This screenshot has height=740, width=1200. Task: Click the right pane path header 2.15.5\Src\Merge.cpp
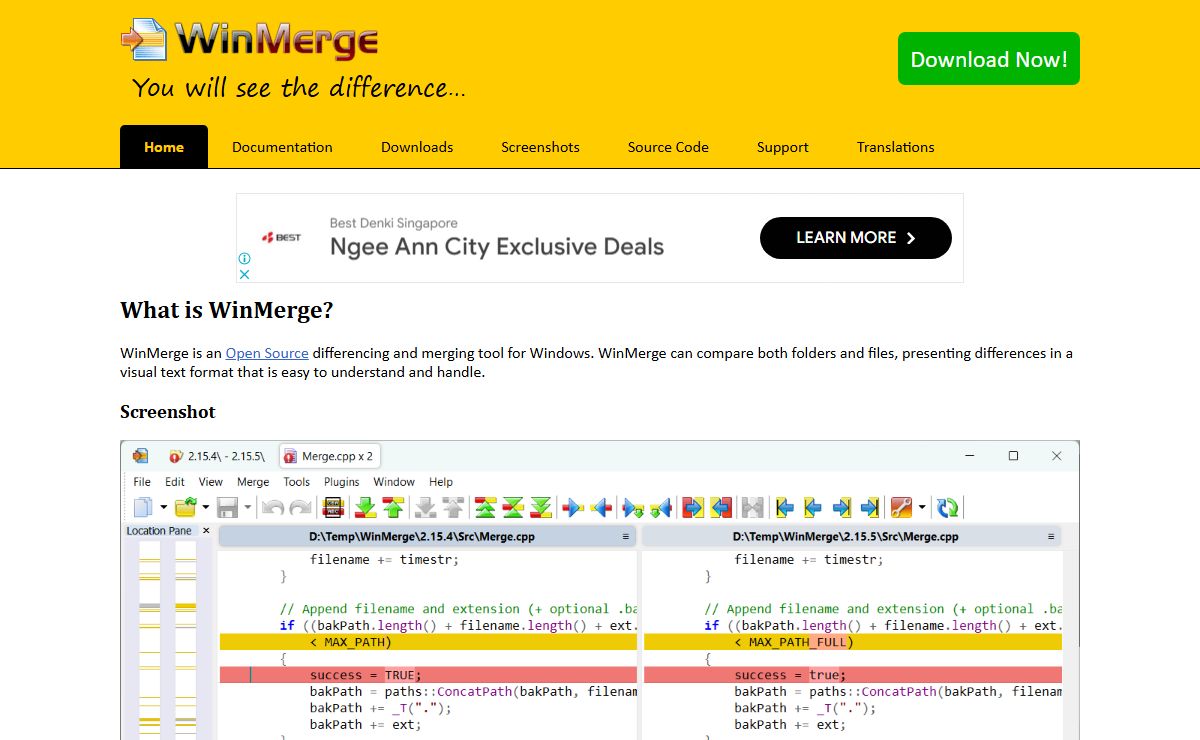click(846, 537)
